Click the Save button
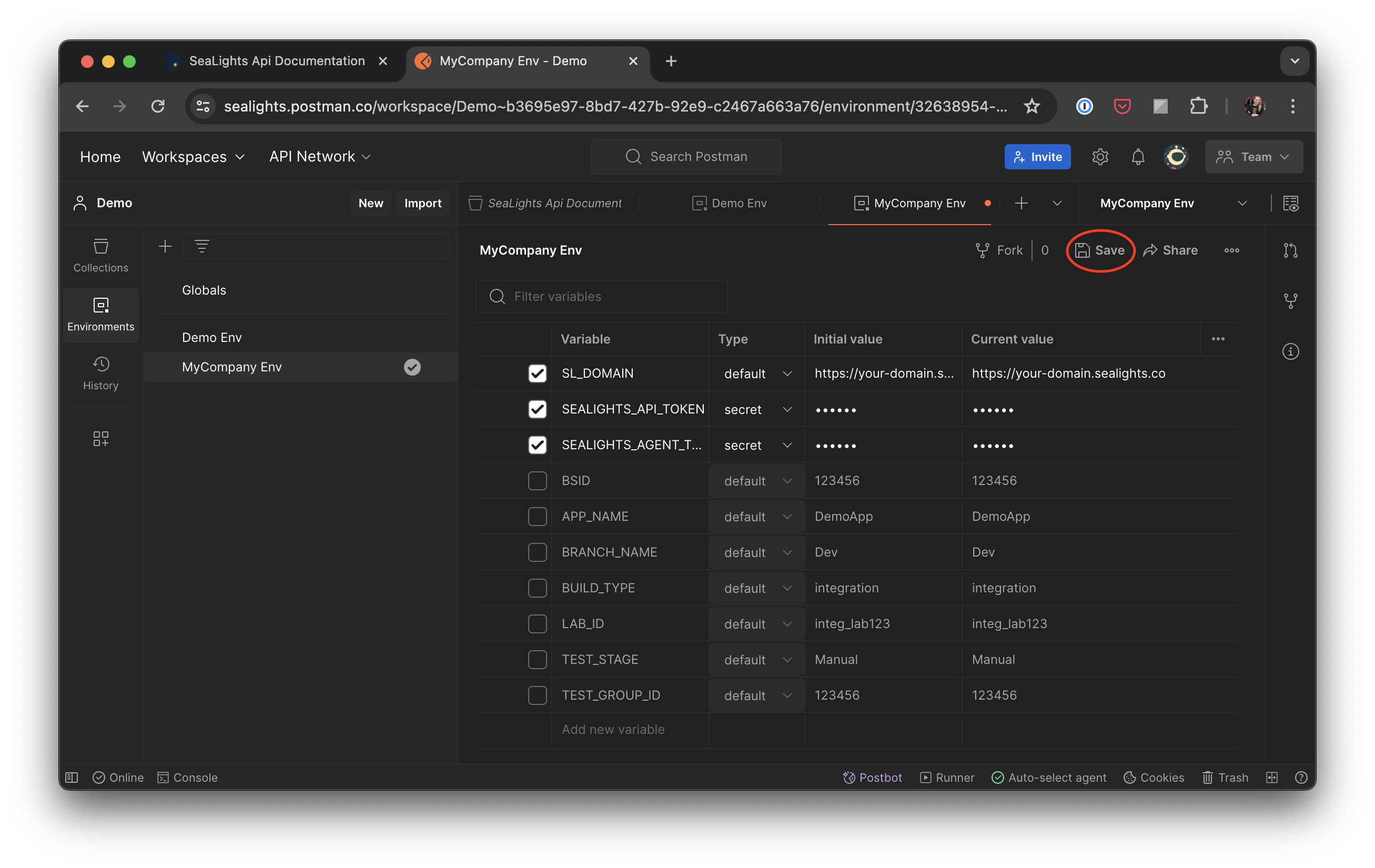1375x868 pixels. tap(1100, 250)
